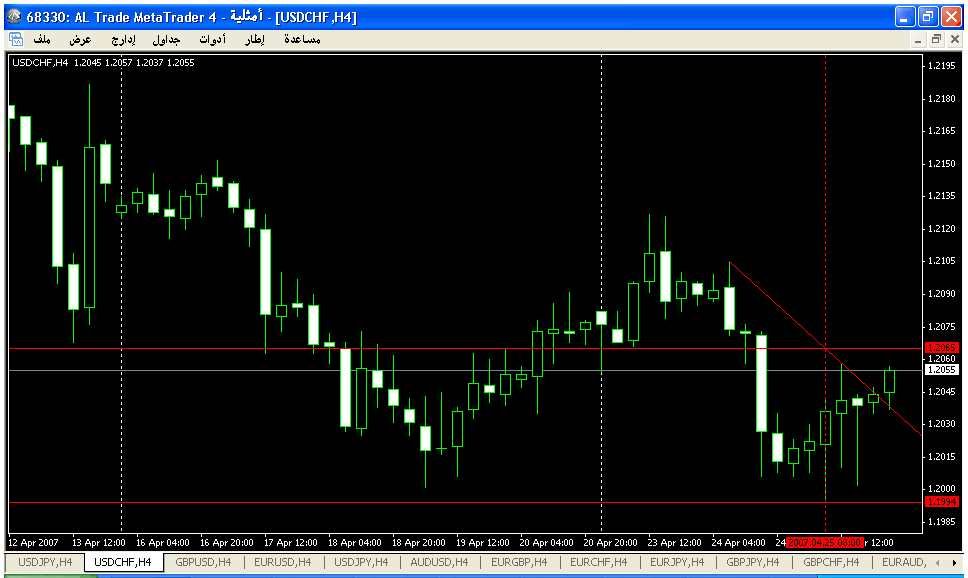The height and width of the screenshot is (578, 968).
Task: Click the USDCHF,H4 OHLC text in chart corner
Action: pos(103,62)
